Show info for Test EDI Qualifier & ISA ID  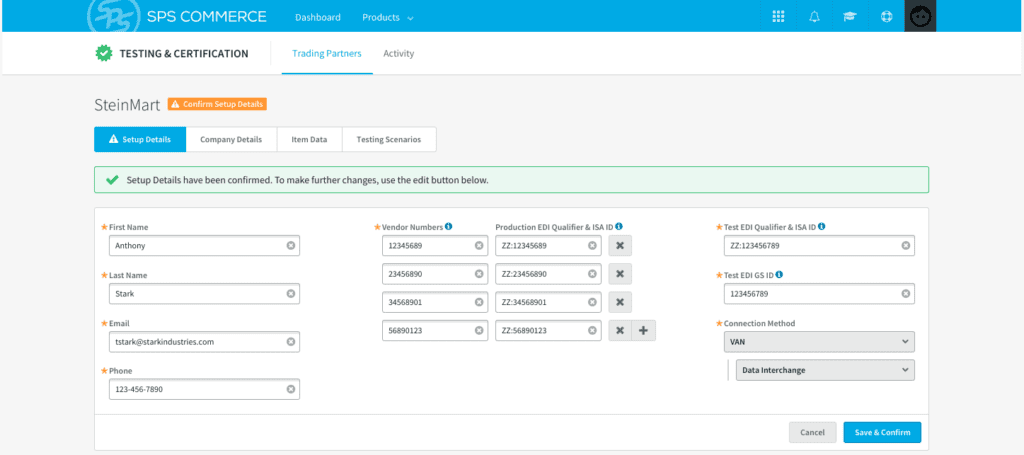[822, 227]
